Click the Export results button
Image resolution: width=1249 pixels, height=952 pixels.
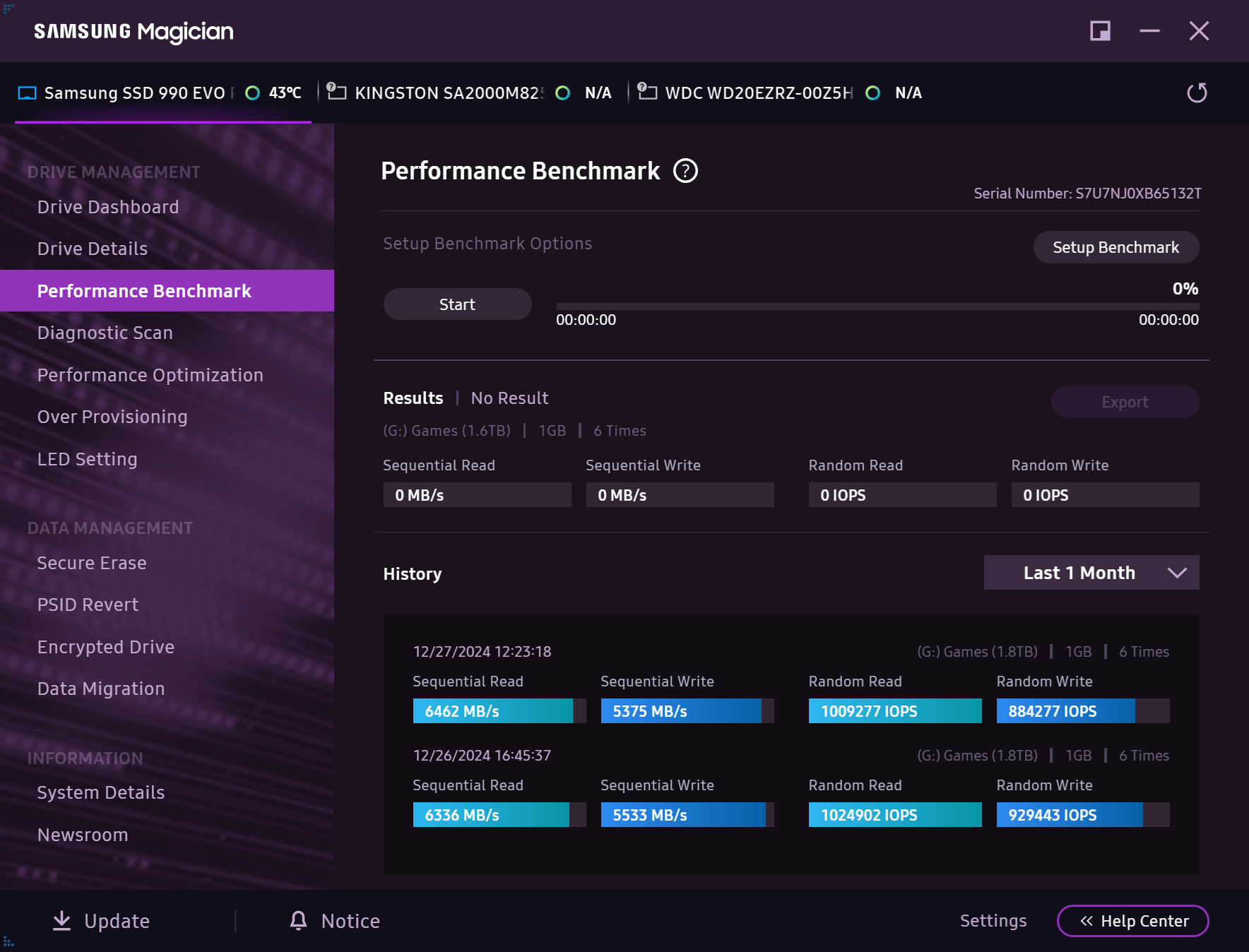pos(1125,402)
